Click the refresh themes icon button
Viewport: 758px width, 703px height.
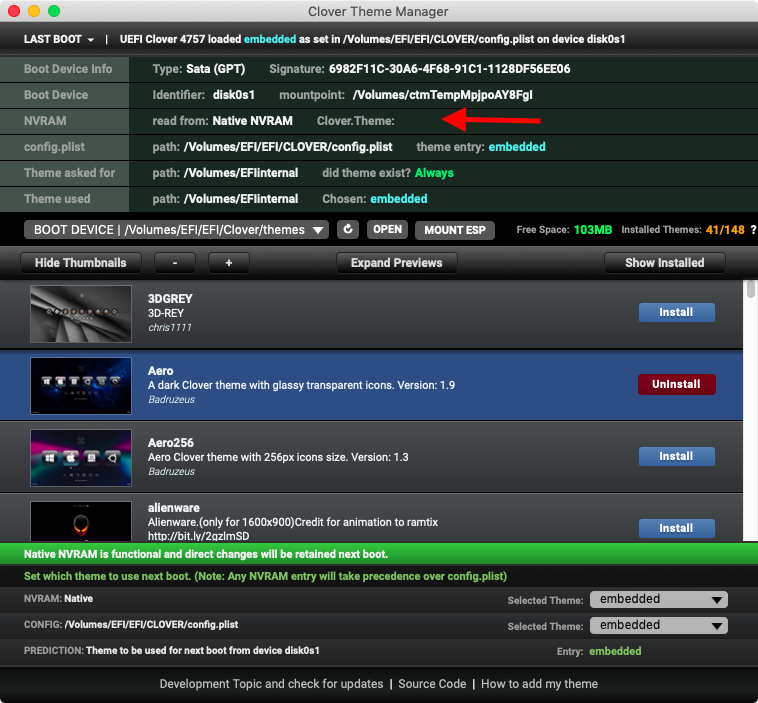pos(348,229)
